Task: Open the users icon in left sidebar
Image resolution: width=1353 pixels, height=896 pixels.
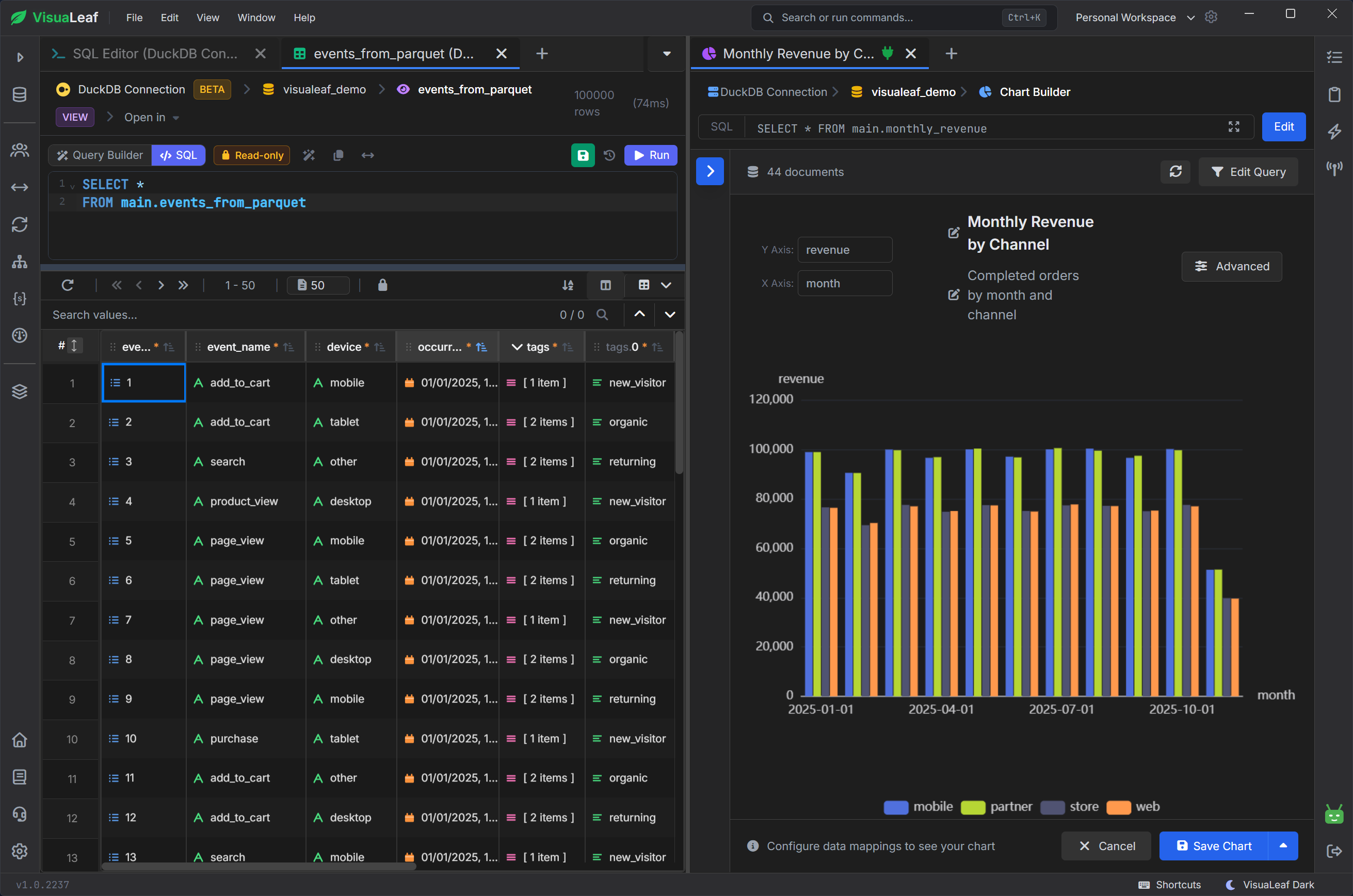Action: 20,150
